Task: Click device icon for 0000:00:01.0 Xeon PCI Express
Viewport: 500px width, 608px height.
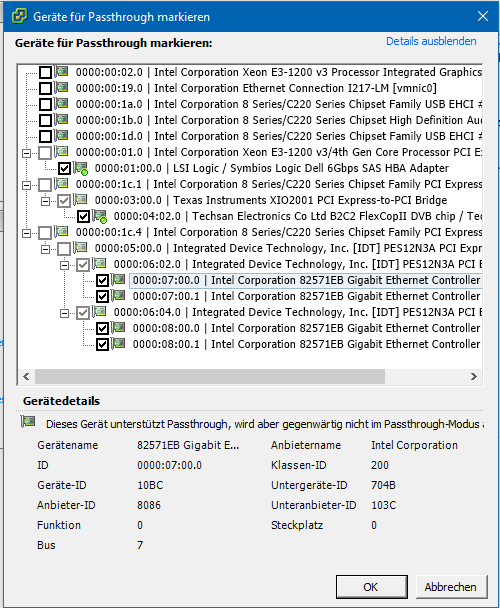Action: (x=61, y=151)
